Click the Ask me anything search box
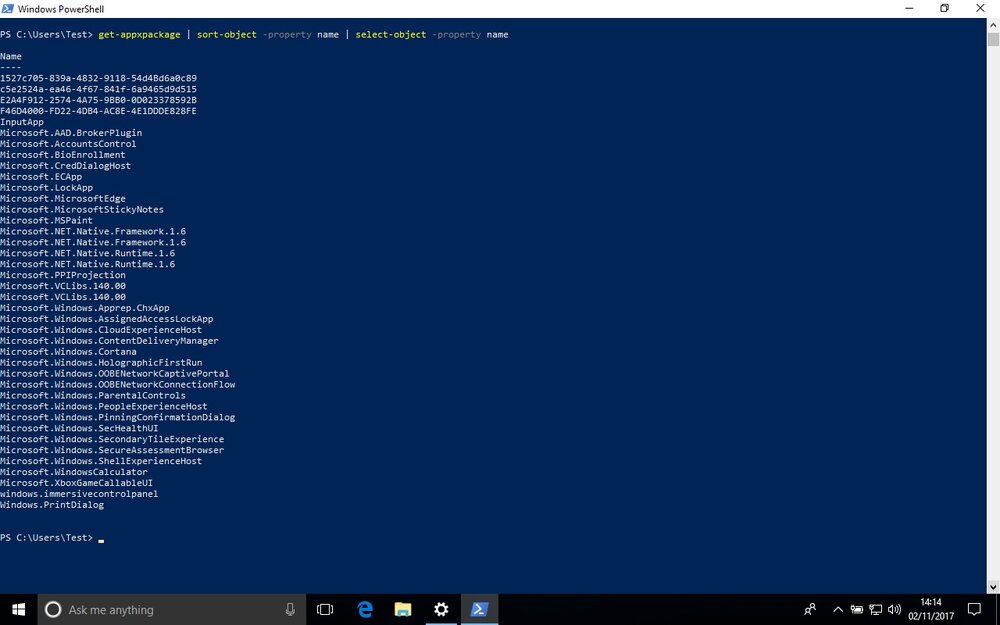This screenshot has height=625, width=1000. tap(172, 610)
